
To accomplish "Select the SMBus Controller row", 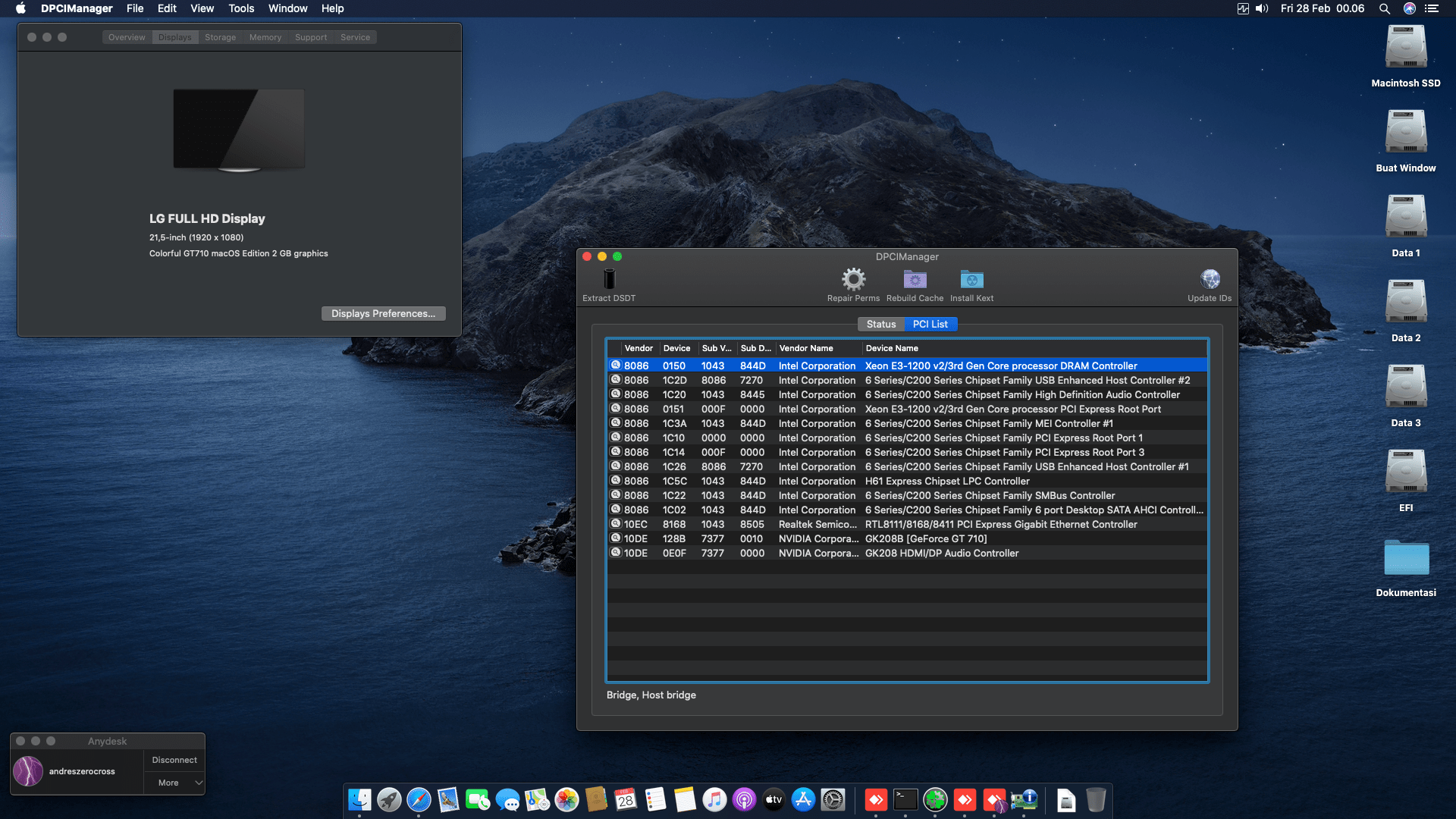I will tap(907, 495).
